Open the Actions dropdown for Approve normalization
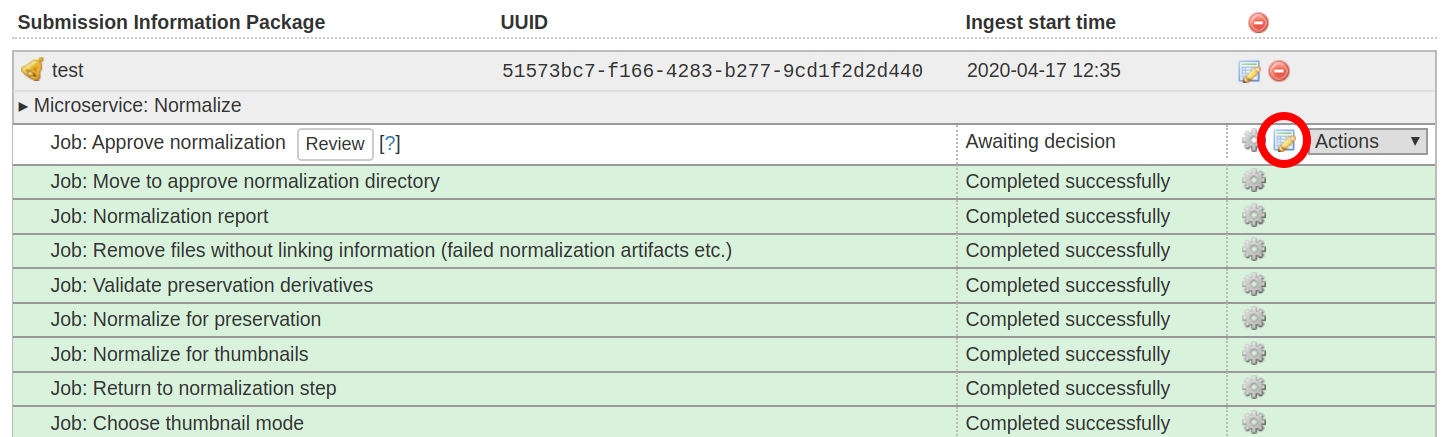The width and height of the screenshot is (1448, 437). (x=1367, y=142)
